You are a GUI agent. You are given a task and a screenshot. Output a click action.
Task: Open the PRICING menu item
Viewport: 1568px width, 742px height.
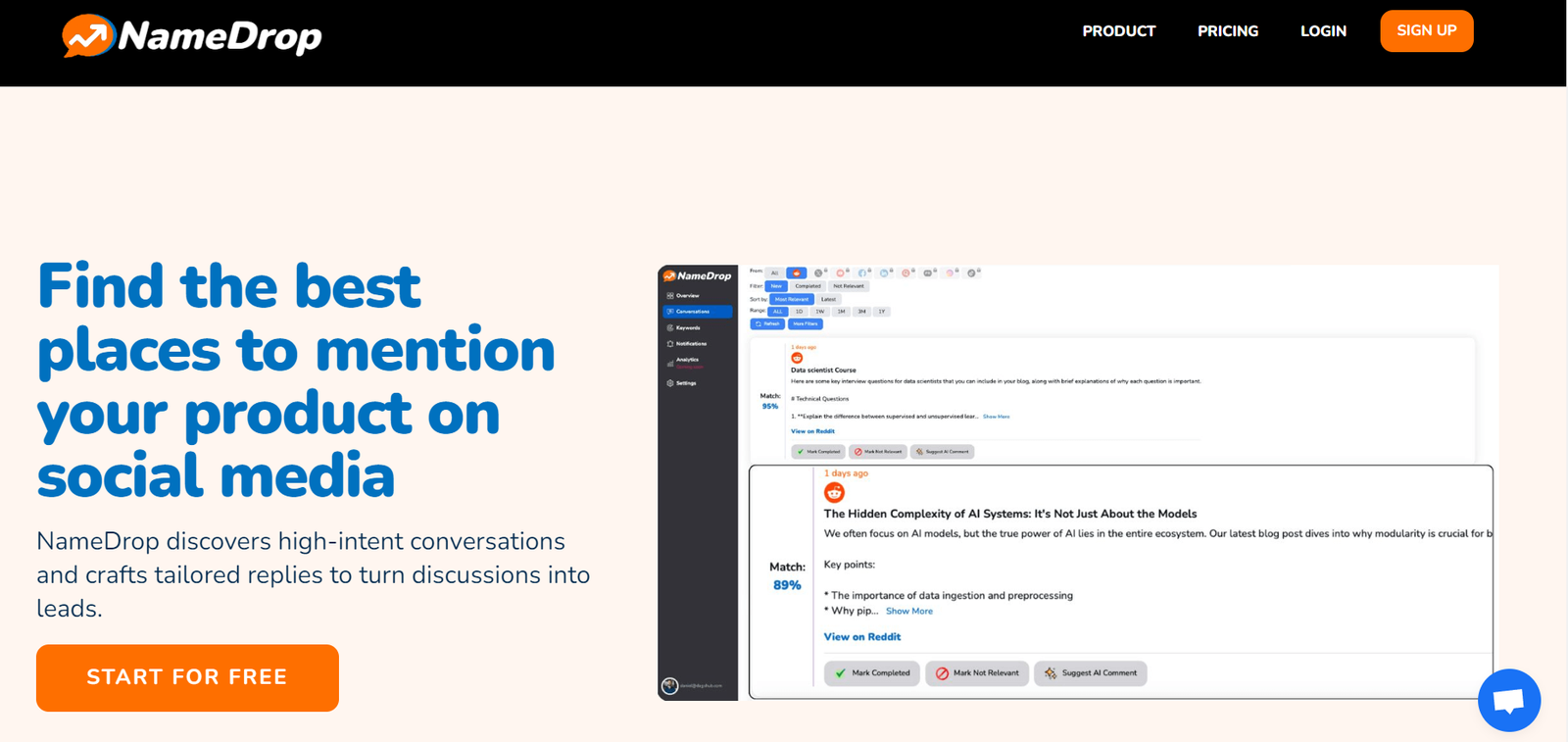pyautogui.click(x=1228, y=31)
